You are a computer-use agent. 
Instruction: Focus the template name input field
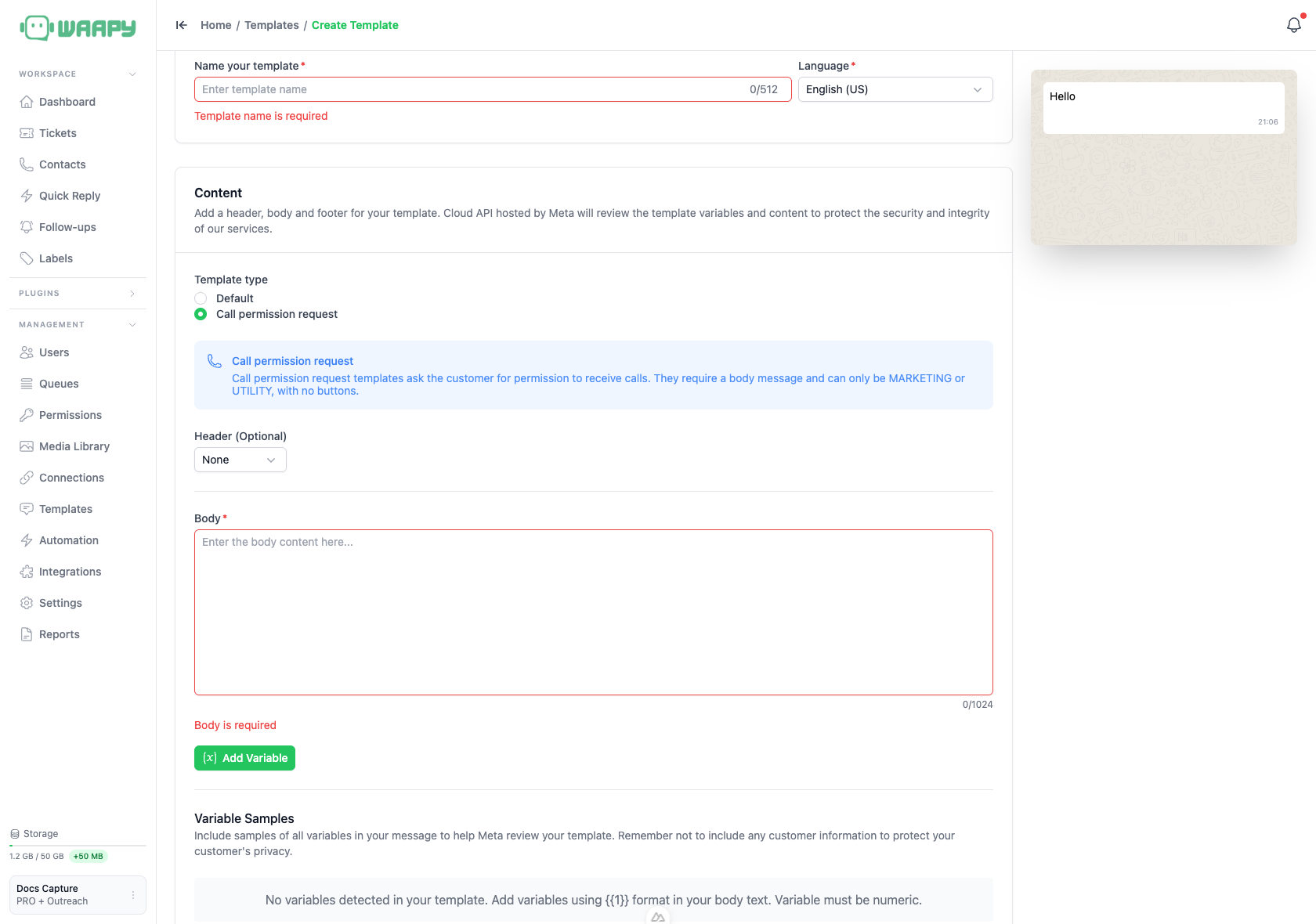point(493,89)
